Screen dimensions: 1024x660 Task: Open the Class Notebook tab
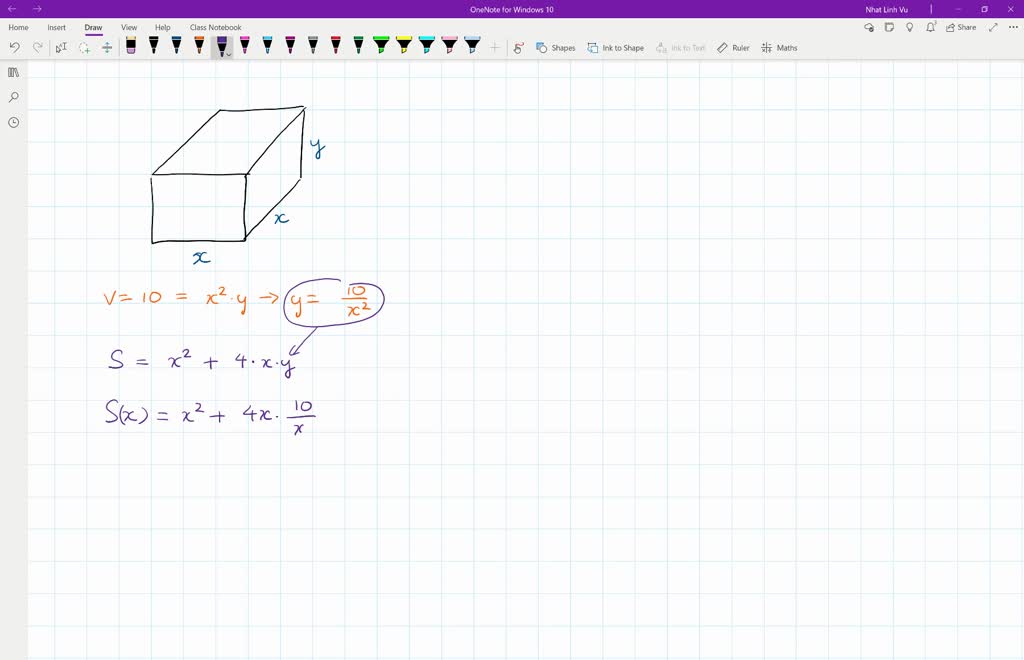pos(214,27)
